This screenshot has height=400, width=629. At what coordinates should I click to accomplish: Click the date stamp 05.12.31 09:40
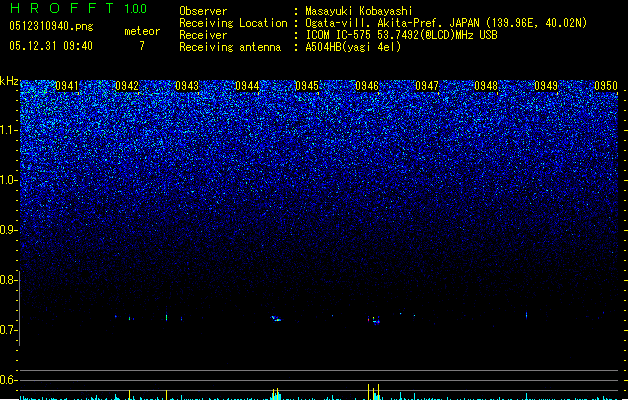coord(51,46)
